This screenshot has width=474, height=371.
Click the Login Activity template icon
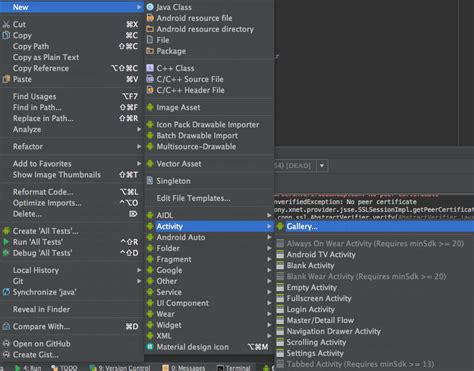280,309
